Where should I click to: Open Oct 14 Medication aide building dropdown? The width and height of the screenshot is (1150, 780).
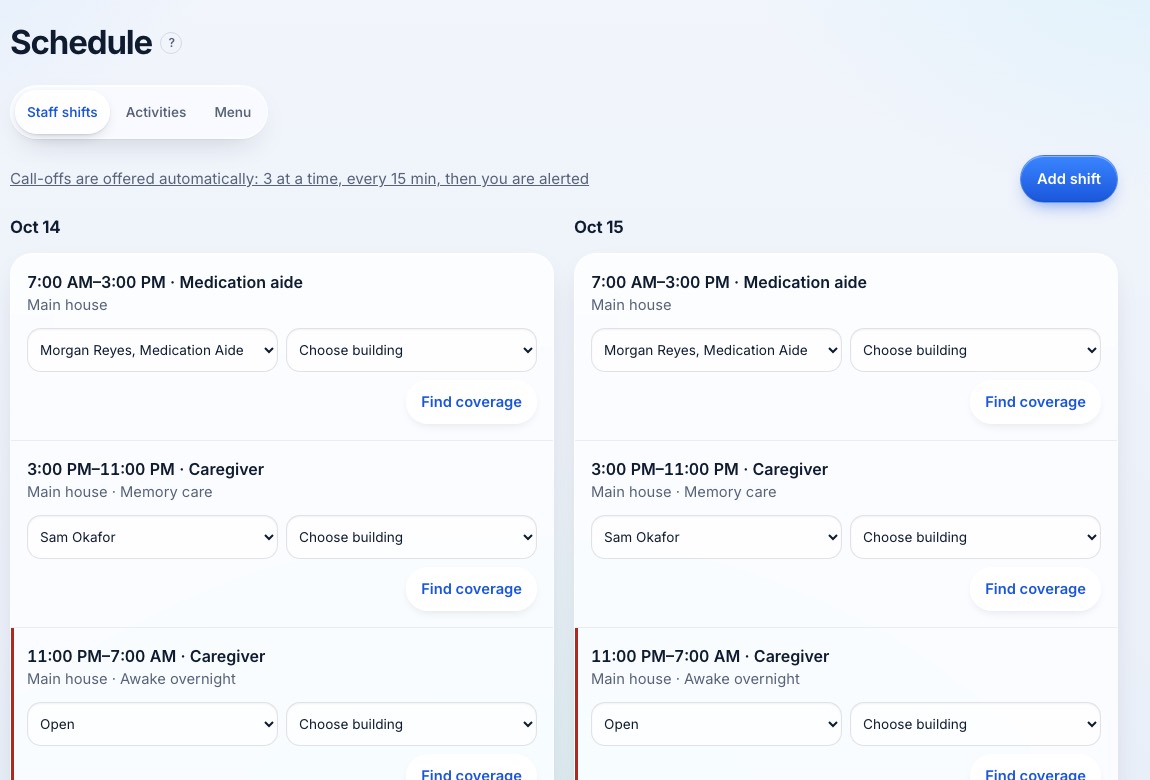point(411,350)
